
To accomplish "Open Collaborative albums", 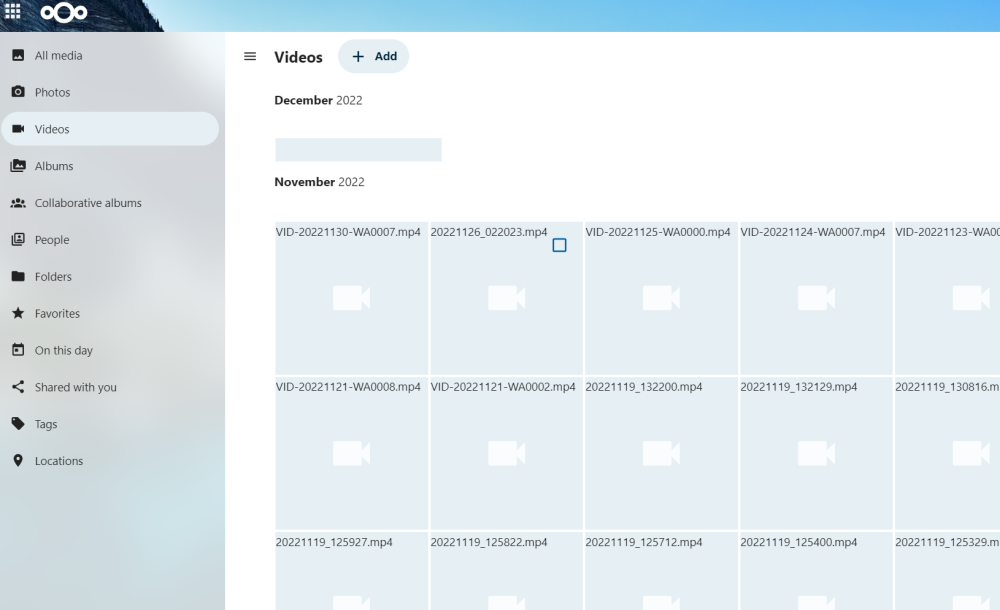I will coord(110,203).
